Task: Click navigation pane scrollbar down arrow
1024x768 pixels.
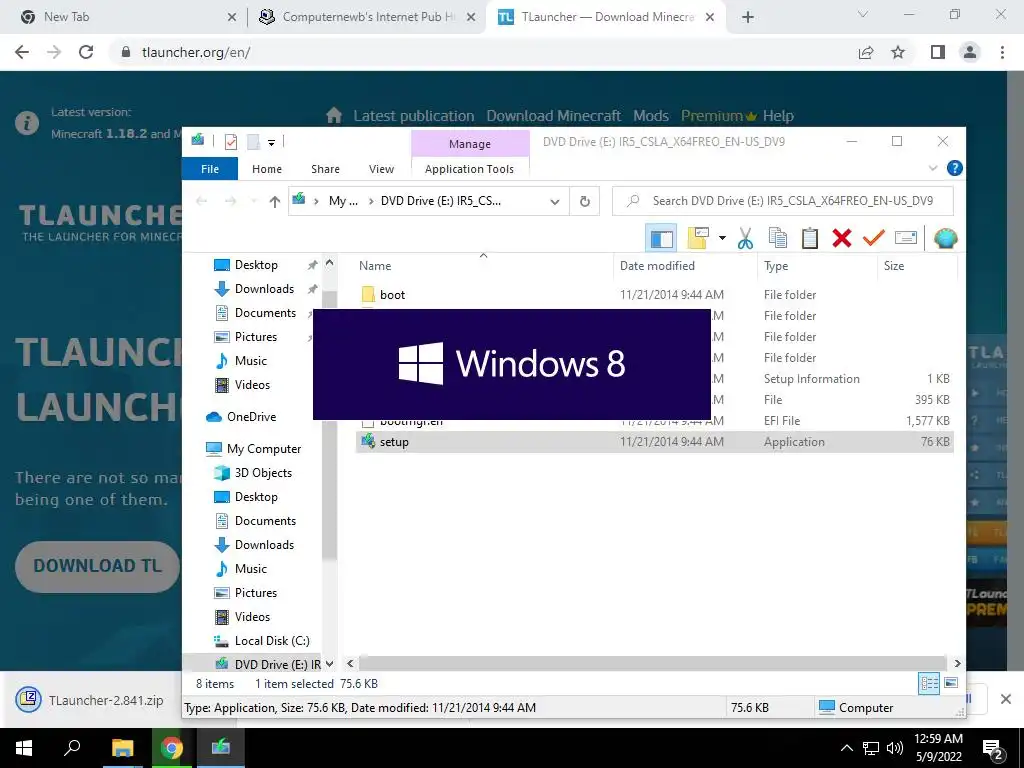Action: click(x=329, y=664)
